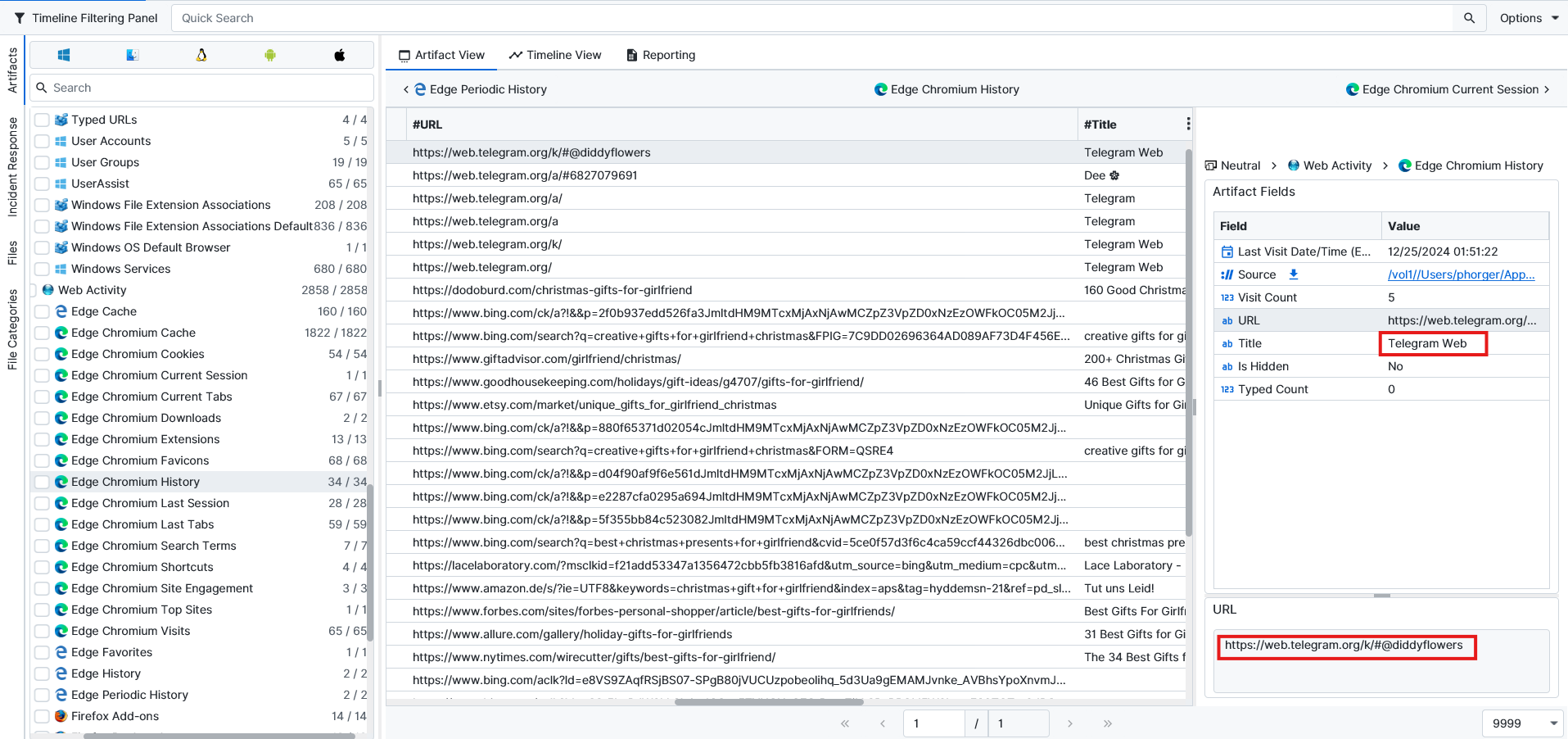This screenshot has width=1568, height=739.
Task: Open the Reporting tab
Action: pyautogui.click(x=661, y=55)
